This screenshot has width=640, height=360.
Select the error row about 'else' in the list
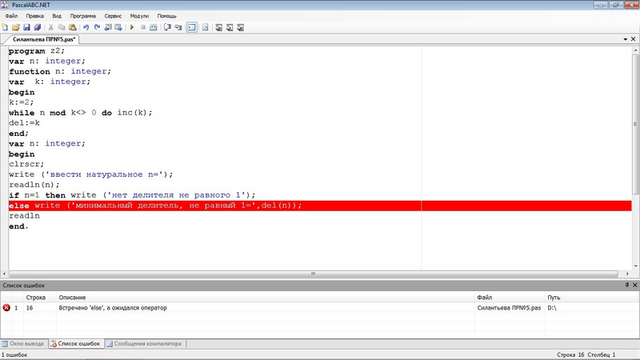pos(320,308)
